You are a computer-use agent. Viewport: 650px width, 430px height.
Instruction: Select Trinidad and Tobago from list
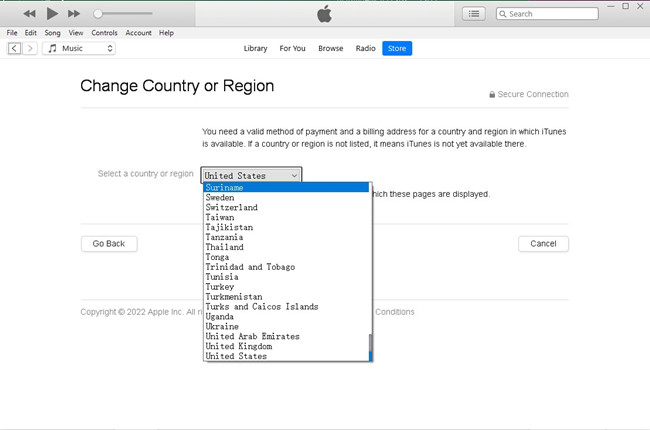(x=286, y=267)
